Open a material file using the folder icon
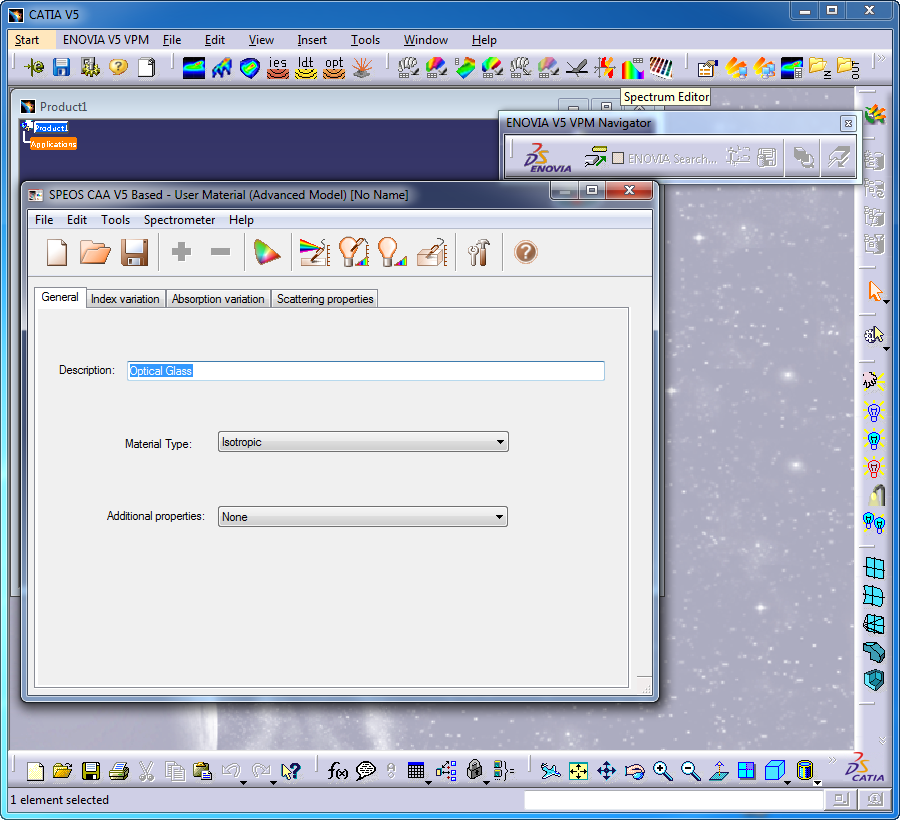 pos(95,252)
